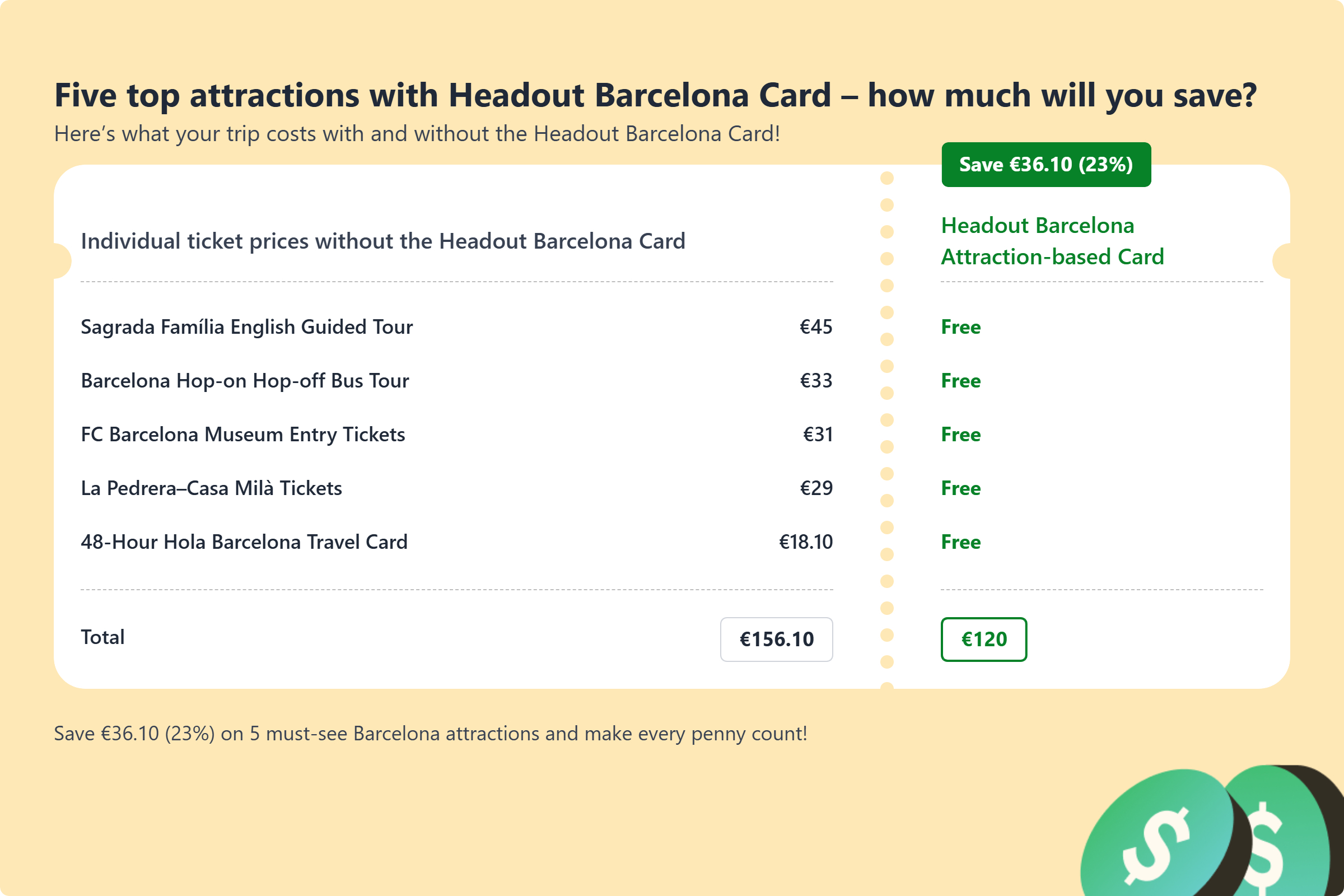1344x896 pixels.
Task: Click the bottom "make every penny count" line
Action: [430, 733]
